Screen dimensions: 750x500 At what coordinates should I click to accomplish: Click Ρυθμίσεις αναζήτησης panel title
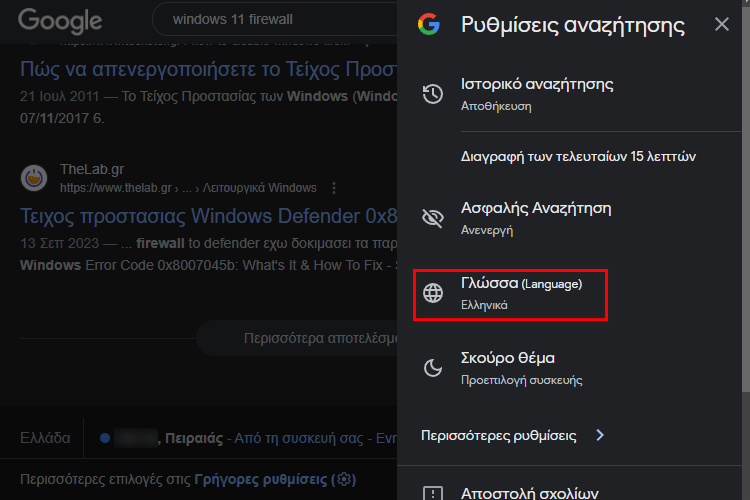coord(573,25)
